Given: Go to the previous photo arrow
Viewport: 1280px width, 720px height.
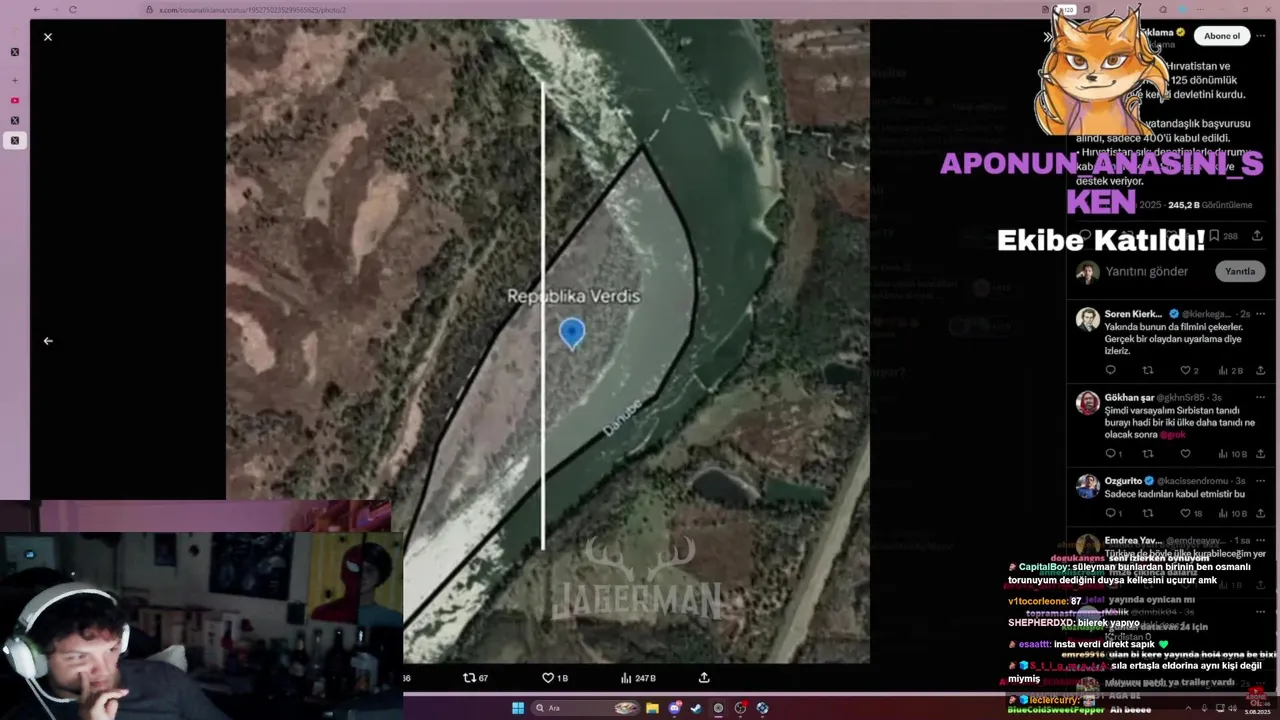Looking at the screenshot, I should pyautogui.click(x=48, y=341).
